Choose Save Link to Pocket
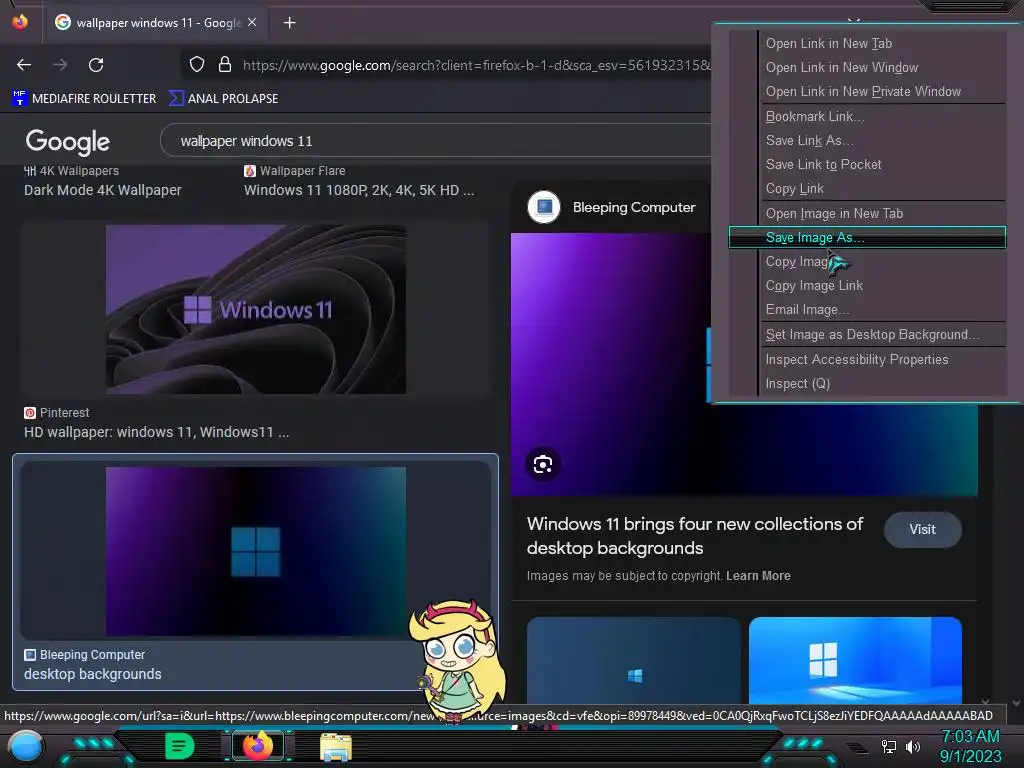 (x=867, y=165)
